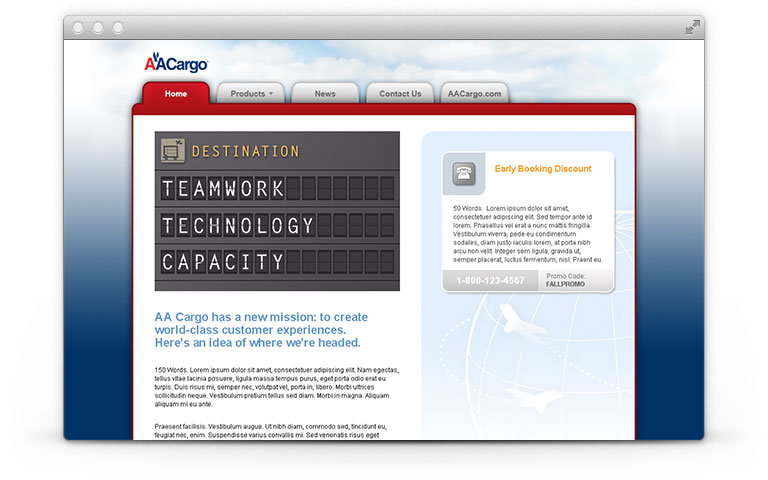The width and height of the screenshot is (768, 480).
Task: Click the FALLPROMO promo code
Action: 565,284
